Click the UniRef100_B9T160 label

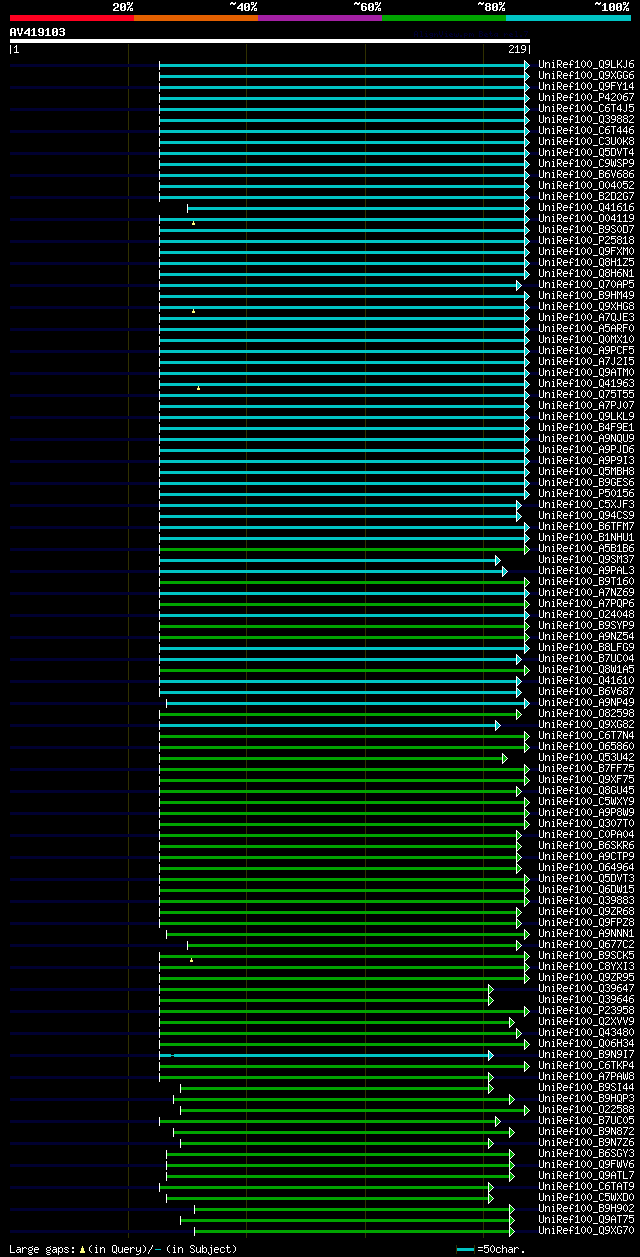tap(586, 581)
